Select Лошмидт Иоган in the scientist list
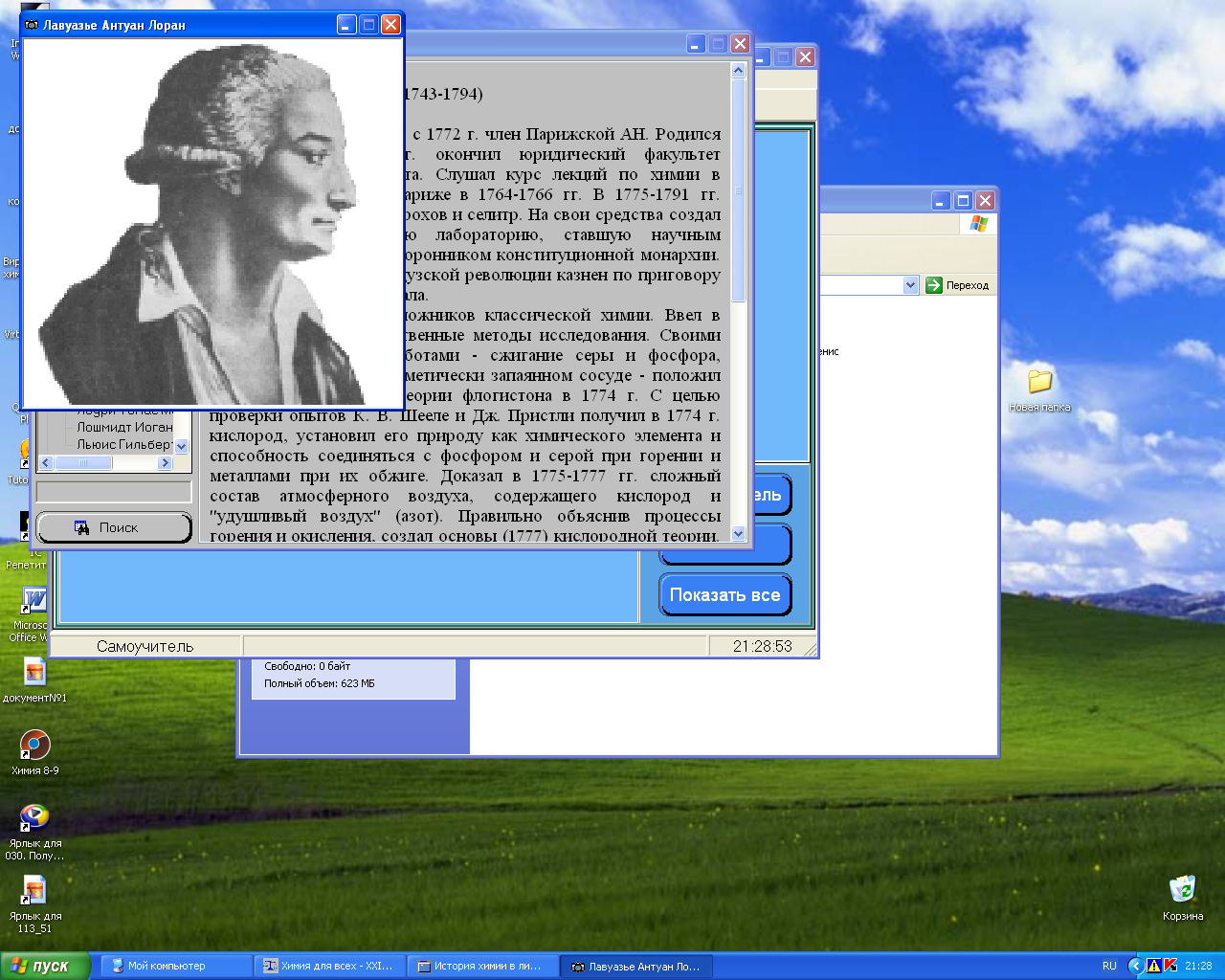1225x980 pixels. 124,428
